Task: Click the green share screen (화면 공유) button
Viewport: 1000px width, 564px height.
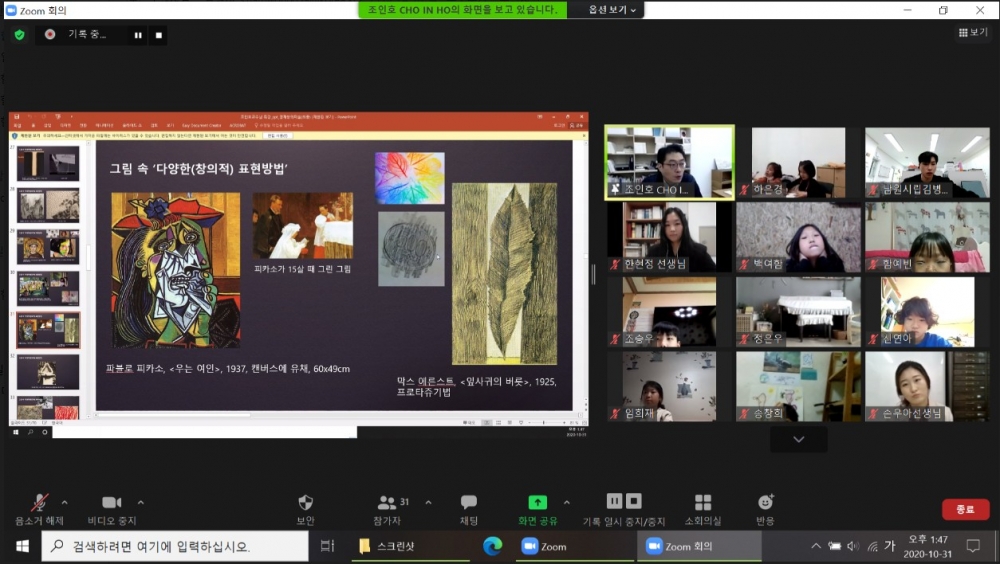Action: point(538,509)
